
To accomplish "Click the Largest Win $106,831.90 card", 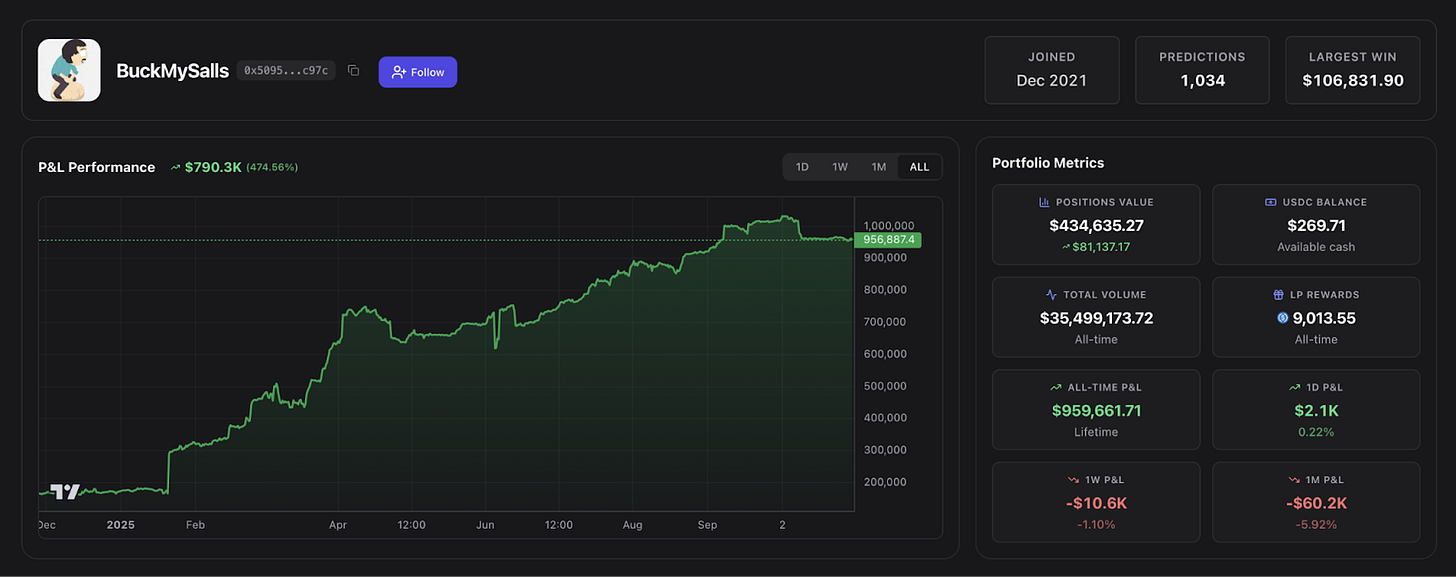I will [1352, 70].
